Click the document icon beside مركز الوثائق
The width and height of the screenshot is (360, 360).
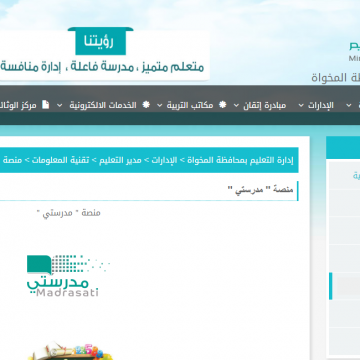tap(45, 105)
